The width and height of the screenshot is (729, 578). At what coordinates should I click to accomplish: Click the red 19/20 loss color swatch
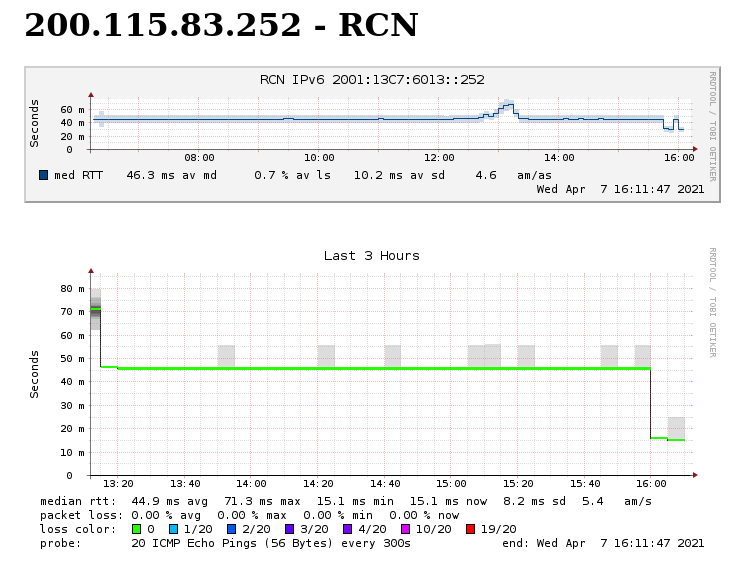pos(471,529)
